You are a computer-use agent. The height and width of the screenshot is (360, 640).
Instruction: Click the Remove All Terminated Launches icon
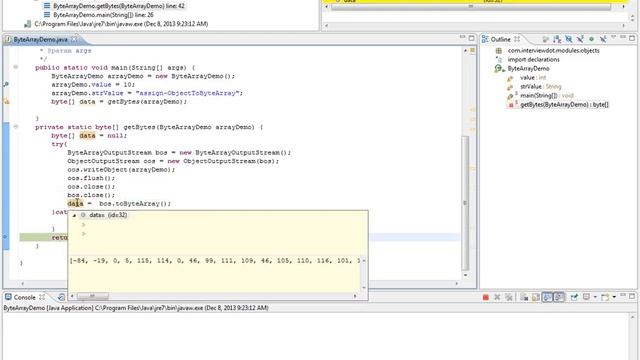coord(509,297)
